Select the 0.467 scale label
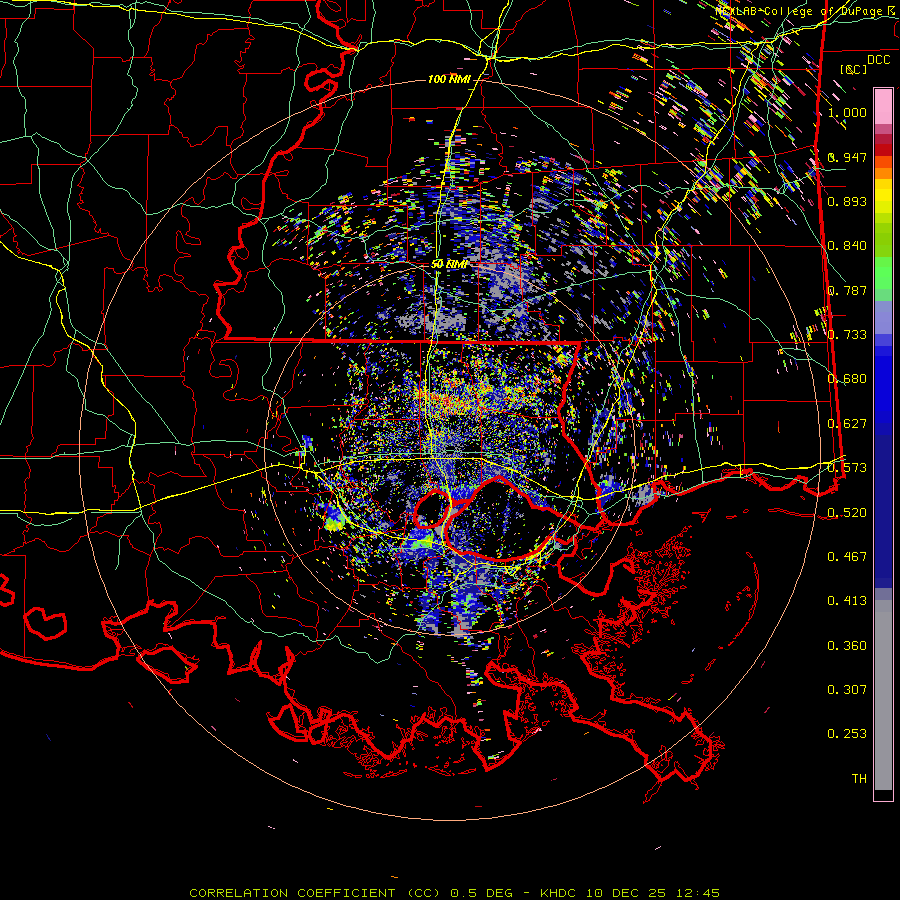 pyautogui.click(x=847, y=557)
